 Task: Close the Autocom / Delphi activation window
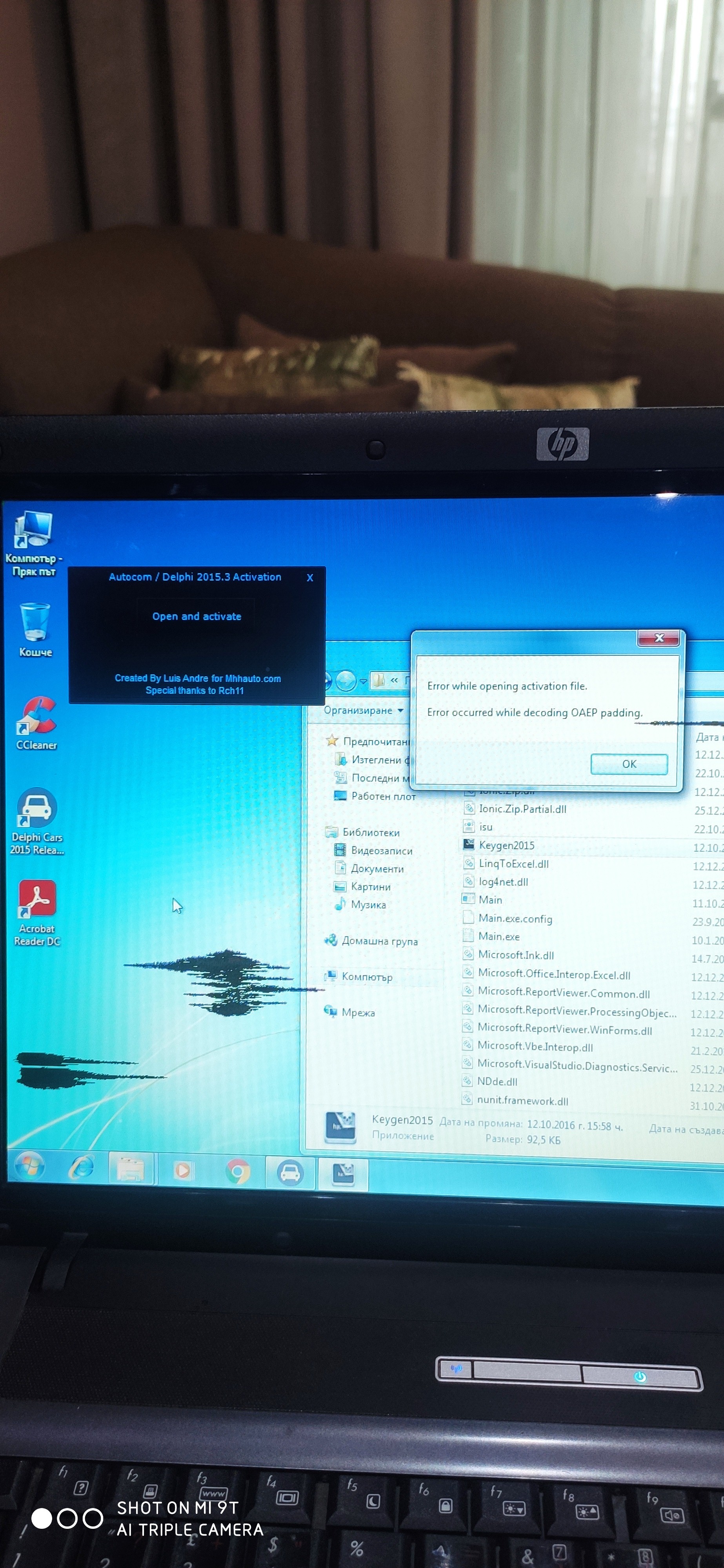pos(310,578)
